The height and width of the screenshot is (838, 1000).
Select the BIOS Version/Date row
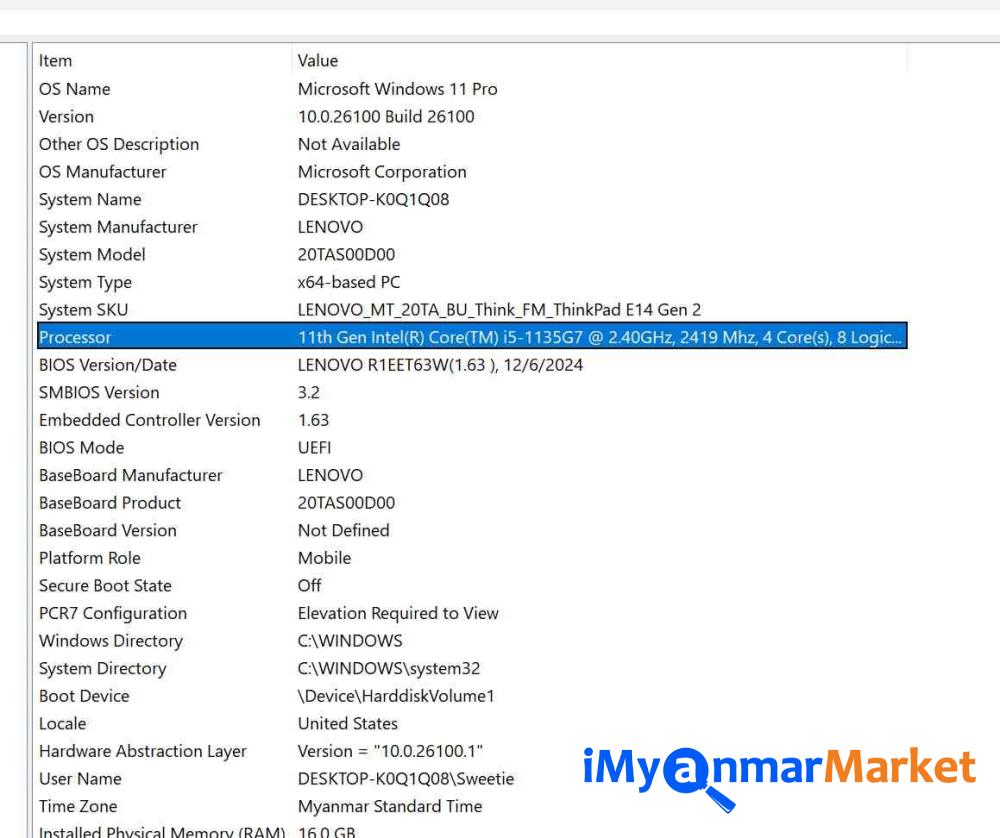107,365
